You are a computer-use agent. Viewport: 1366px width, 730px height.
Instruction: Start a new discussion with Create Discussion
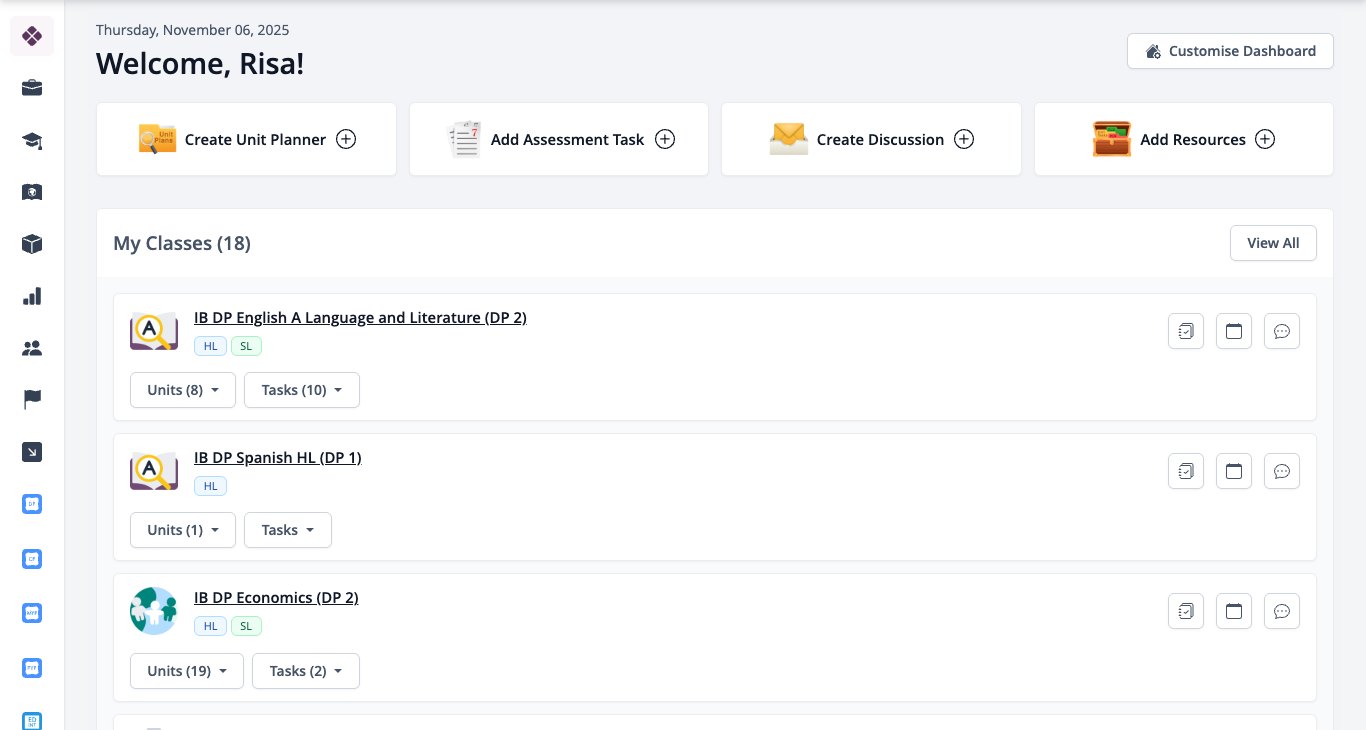pos(871,139)
